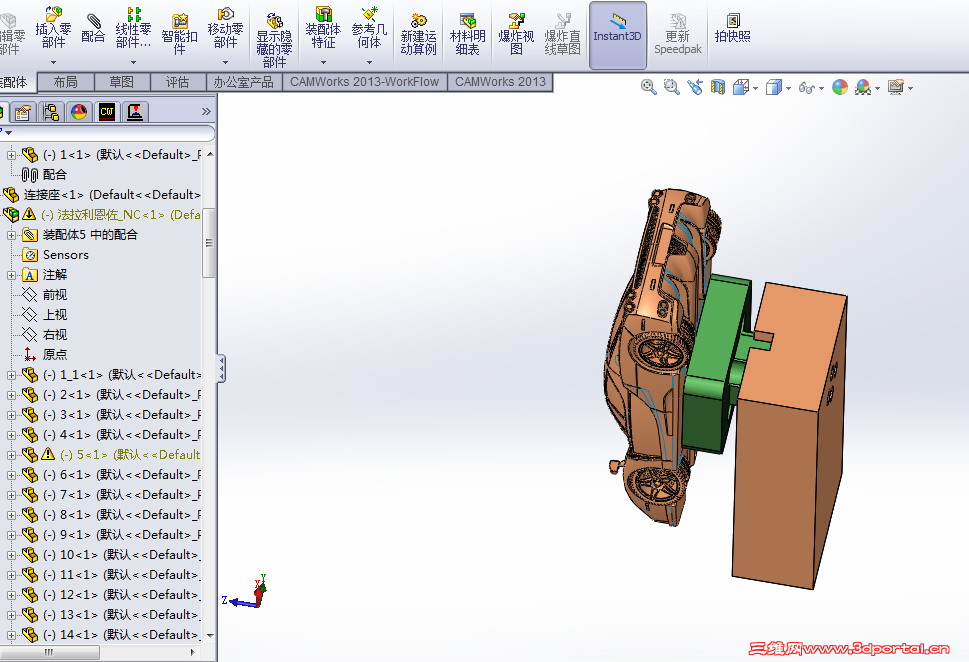Viewport: 969px width, 662px height.
Task: Open the CAMWorks operation tree tab icon
Action: [135, 112]
